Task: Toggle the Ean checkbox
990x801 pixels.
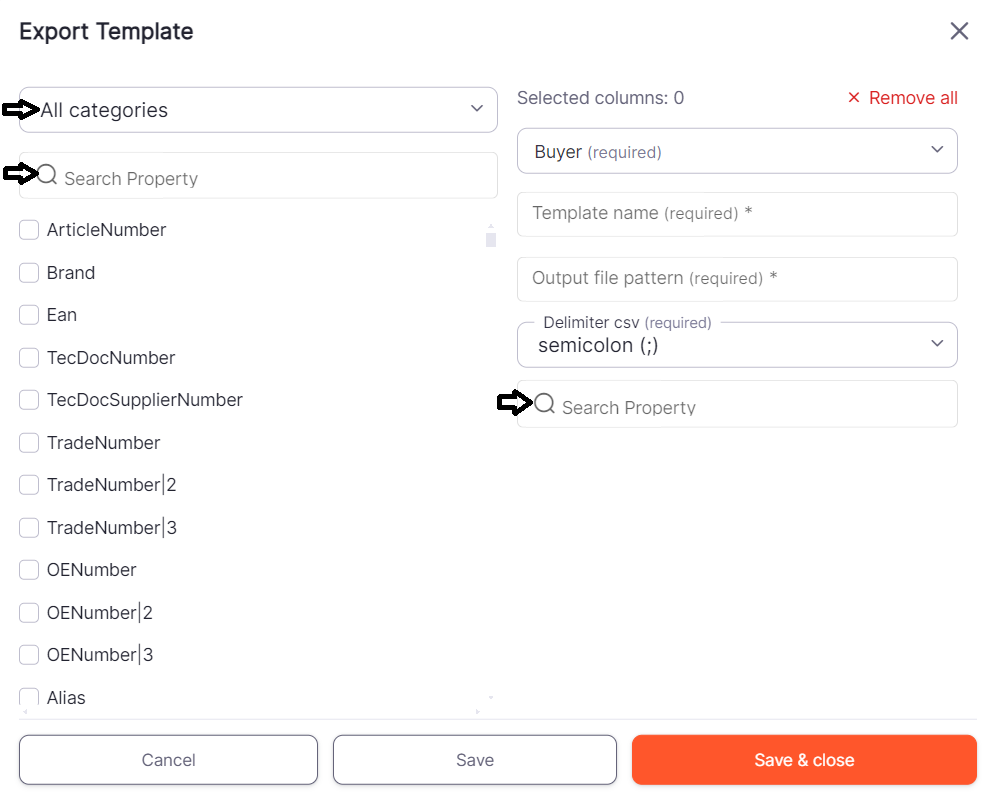Action: (x=29, y=315)
